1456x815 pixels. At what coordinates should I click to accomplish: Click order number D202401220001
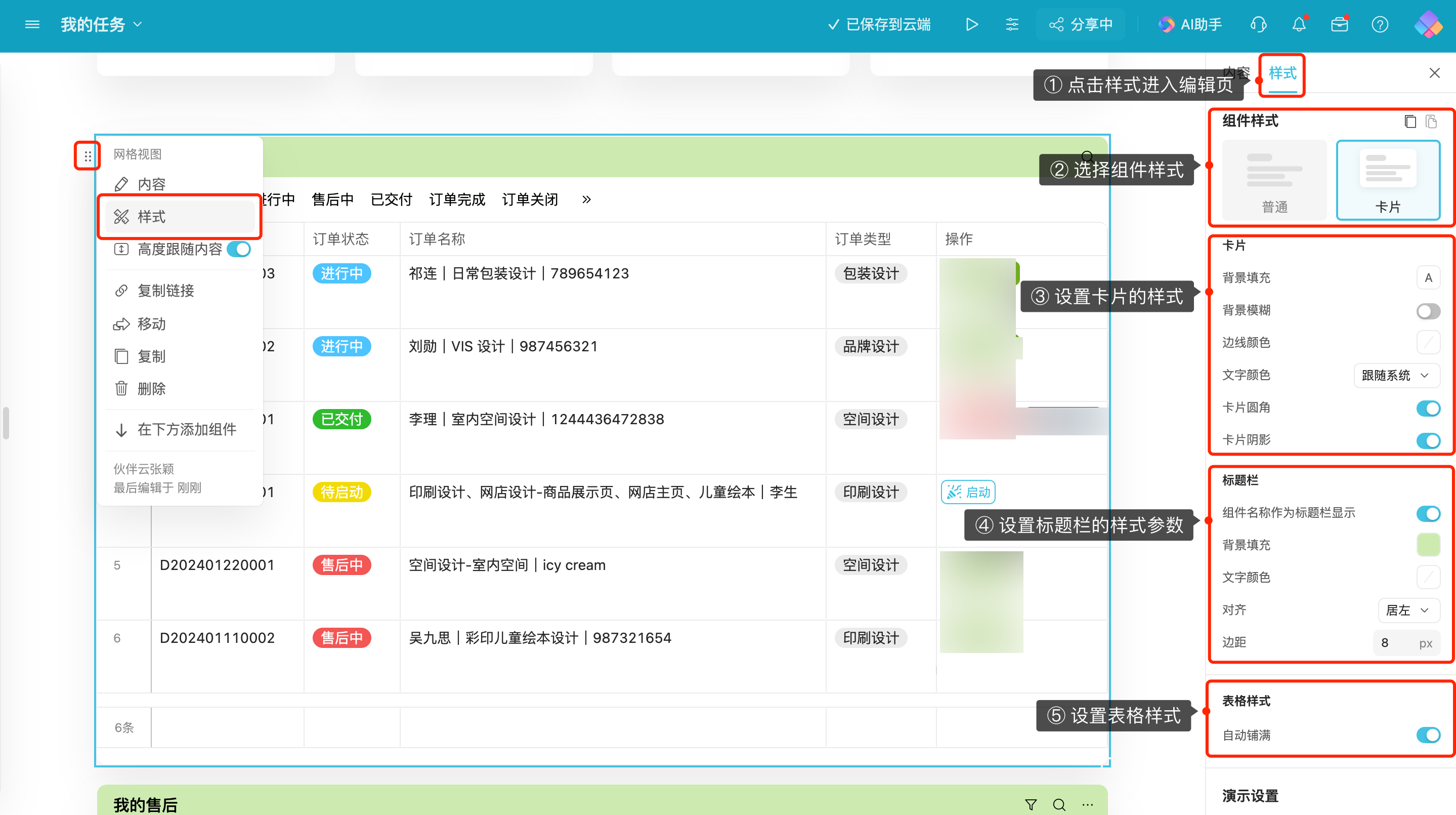(x=217, y=565)
